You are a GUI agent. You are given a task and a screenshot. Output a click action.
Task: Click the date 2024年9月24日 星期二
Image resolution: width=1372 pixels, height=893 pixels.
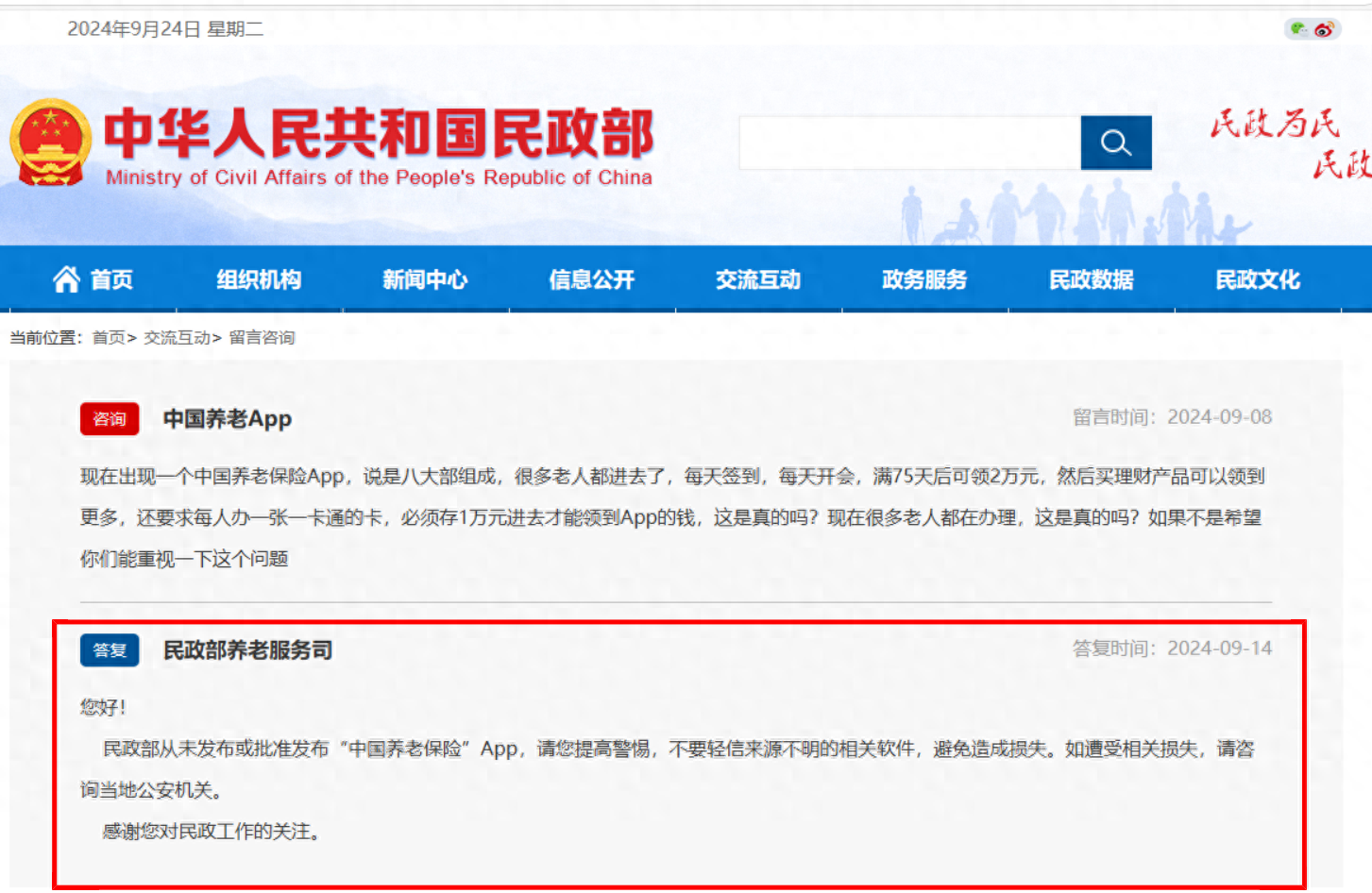165,29
